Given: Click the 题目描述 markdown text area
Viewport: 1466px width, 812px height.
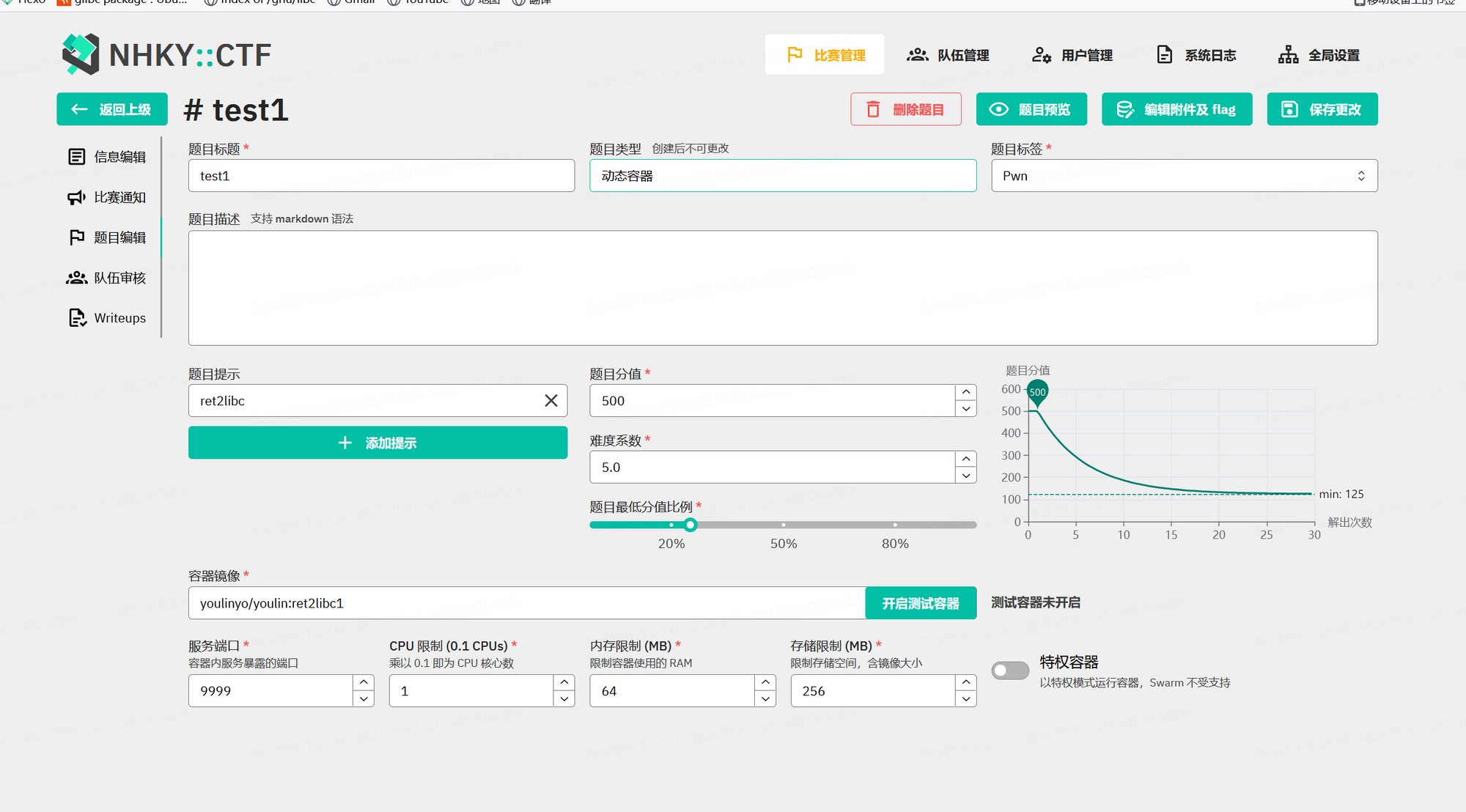Looking at the screenshot, I should tap(783, 288).
